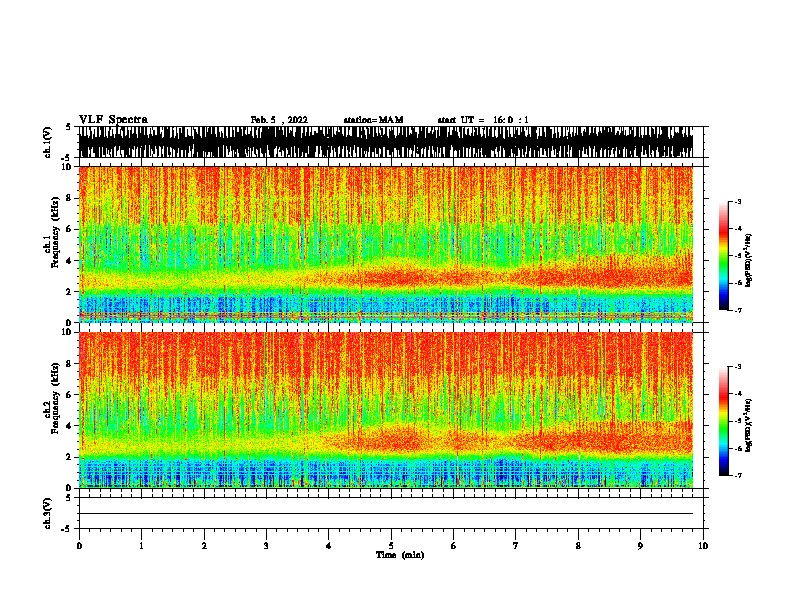Image resolution: width=792 pixels, height=612 pixels.
Task: Click the "station=MAM" header label
Action: (x=373, y=120)
